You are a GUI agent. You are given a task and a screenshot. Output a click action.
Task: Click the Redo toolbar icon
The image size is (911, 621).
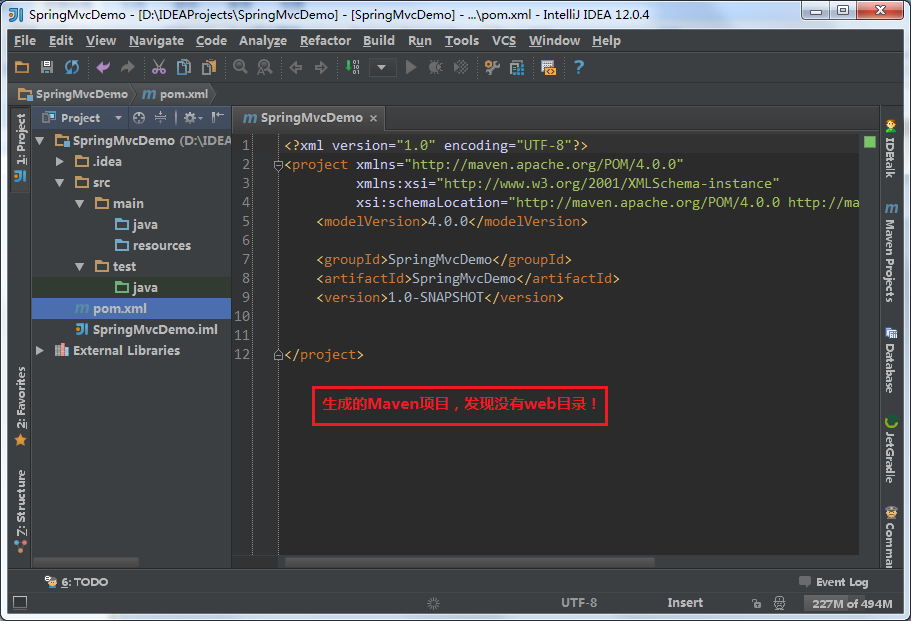tap(128, 67)
